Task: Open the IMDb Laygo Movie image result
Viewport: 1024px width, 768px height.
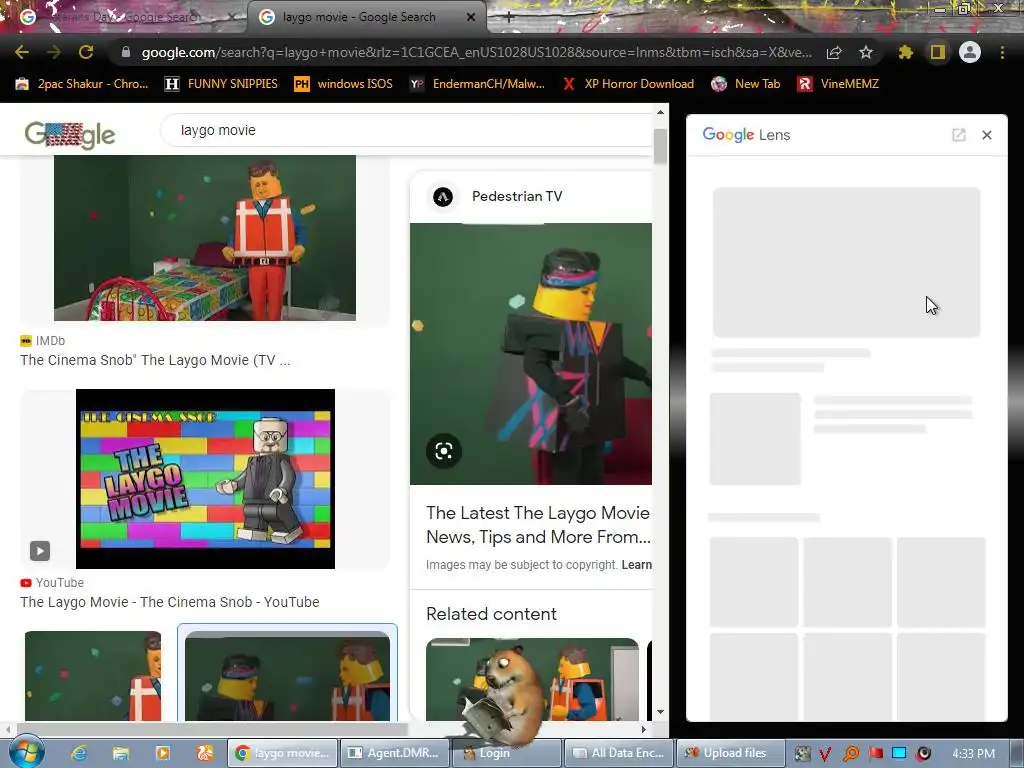Action: click(204, 238)
